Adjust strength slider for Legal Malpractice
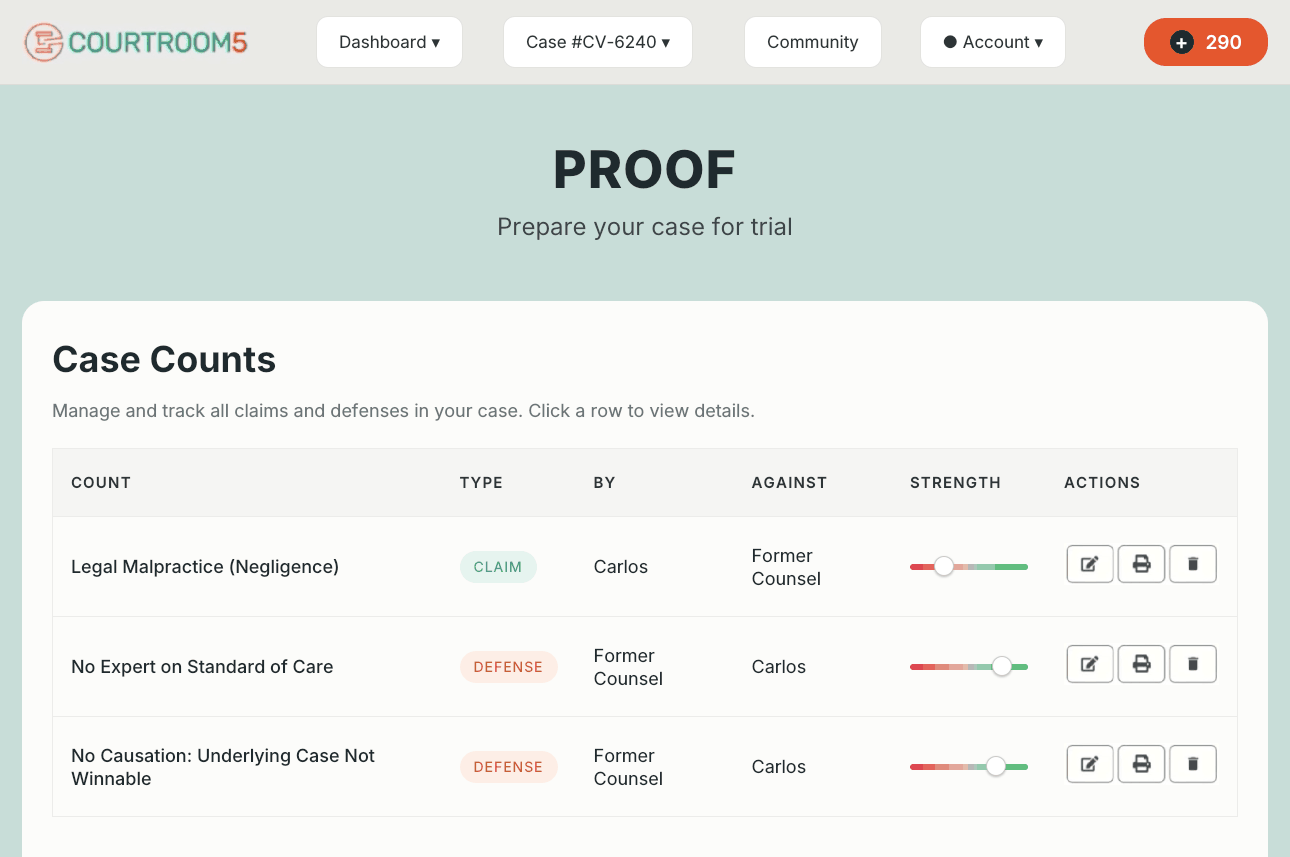Image resolution: width=1290 pixels, height=857 pixels. [x=944, y=567]
